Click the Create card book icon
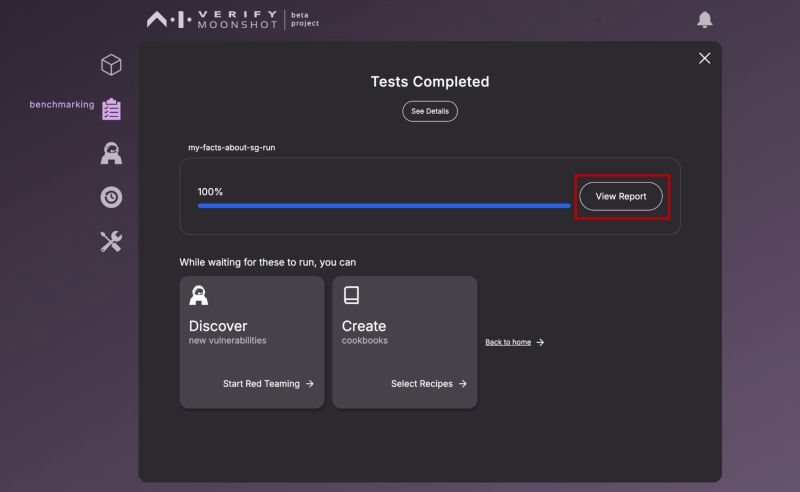 [x=351, y=295]
